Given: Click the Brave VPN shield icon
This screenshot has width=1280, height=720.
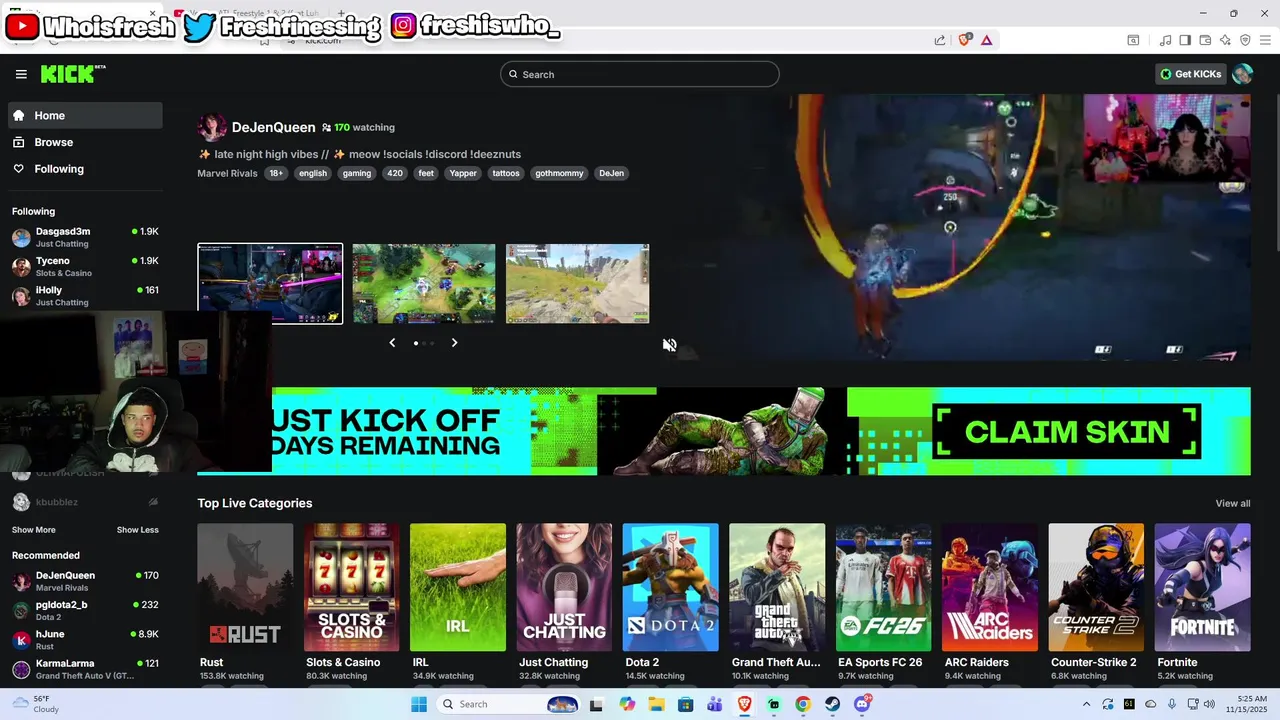Looking at the screenshot, I should pyautogui.click(x=1245, y=40).
